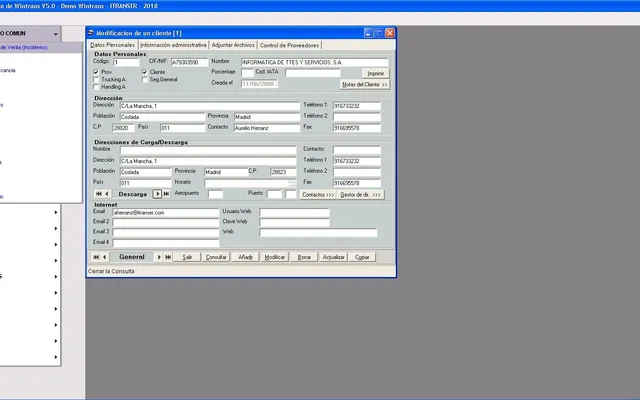Viewport: 640px width, 400px height.
Task: Focus the Usuario Web field
Action: click(294, 213)
